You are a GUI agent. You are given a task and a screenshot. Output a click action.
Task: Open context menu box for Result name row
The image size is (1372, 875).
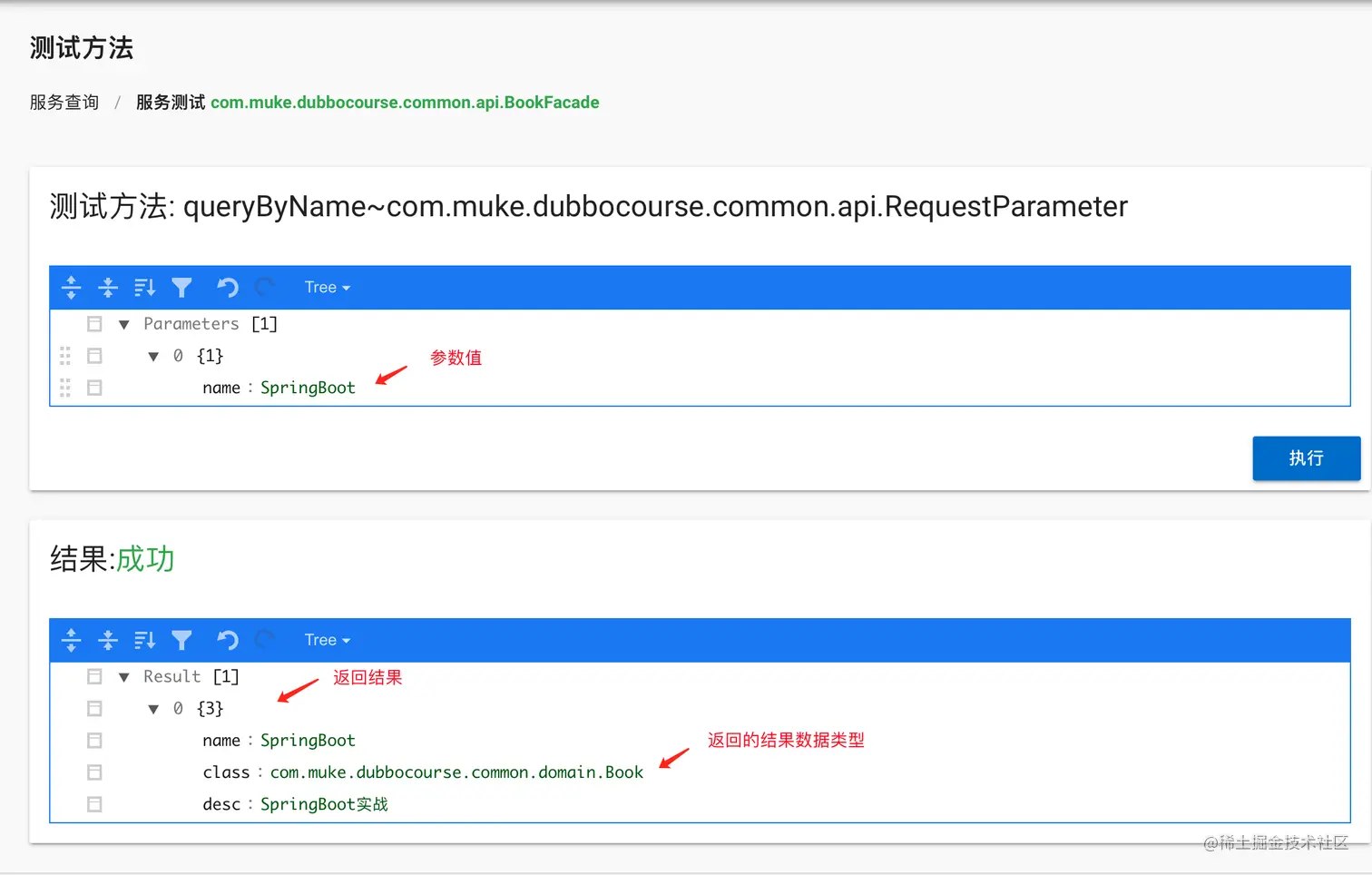(x=94, y=741)
